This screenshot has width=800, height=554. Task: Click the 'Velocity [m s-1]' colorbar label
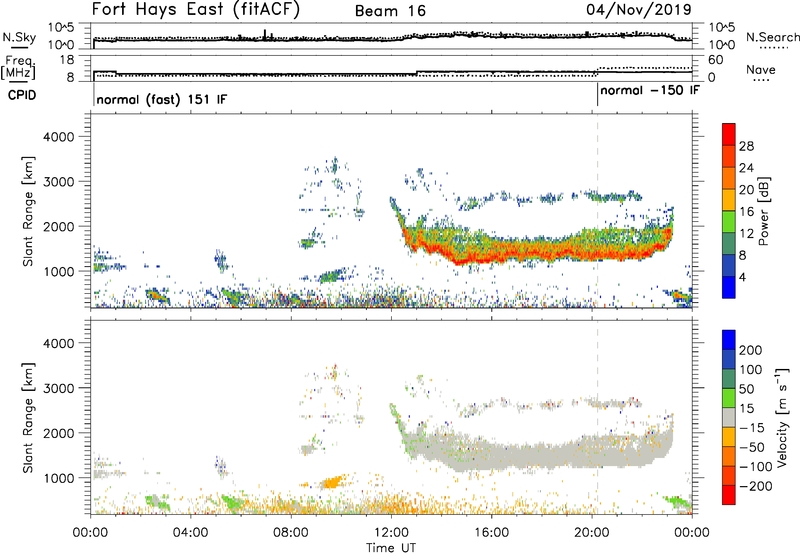point(782,417)
